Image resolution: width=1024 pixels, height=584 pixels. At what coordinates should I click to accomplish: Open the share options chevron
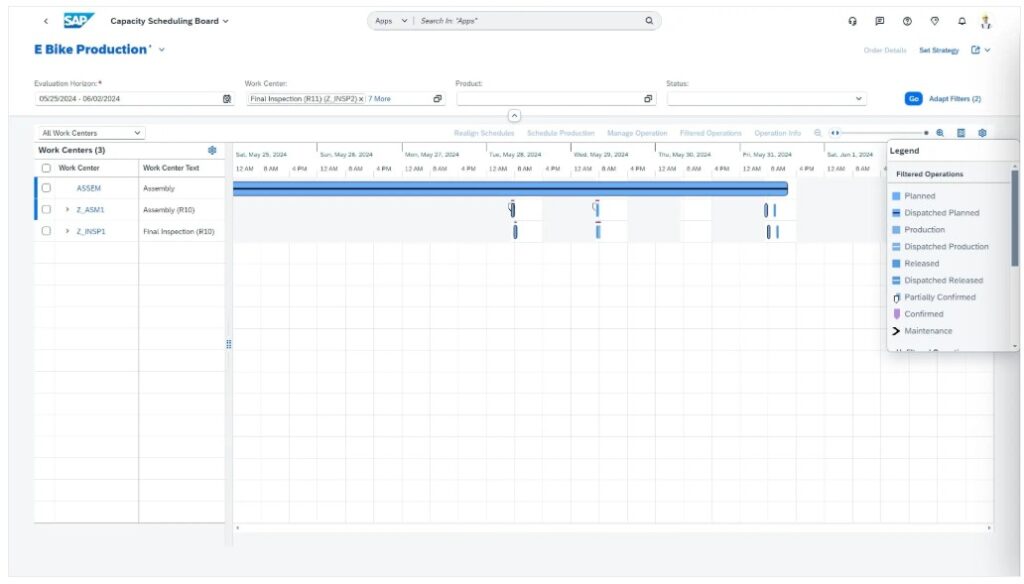pos(987,50)
